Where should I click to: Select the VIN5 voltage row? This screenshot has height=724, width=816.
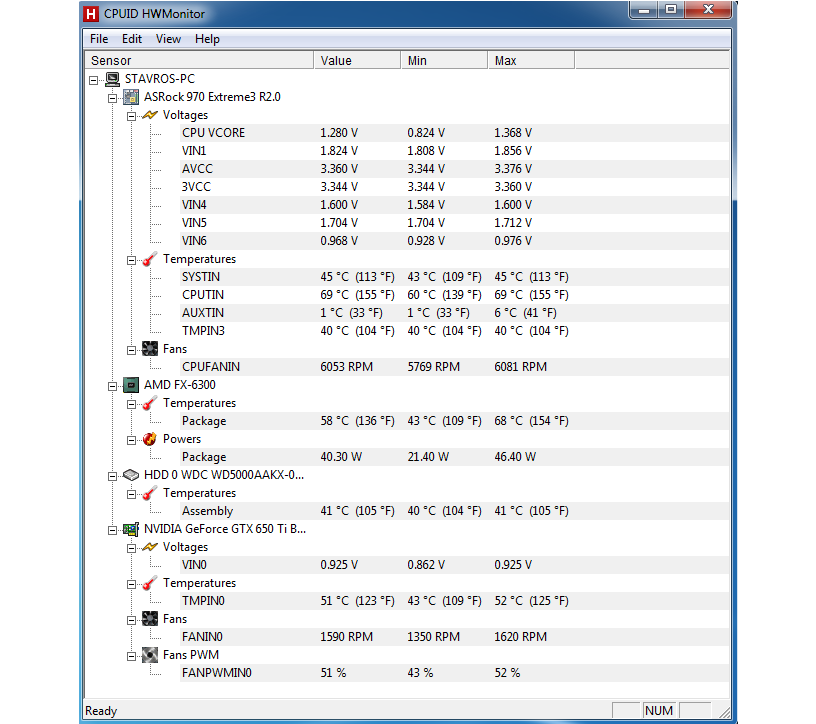click(454, 223)
